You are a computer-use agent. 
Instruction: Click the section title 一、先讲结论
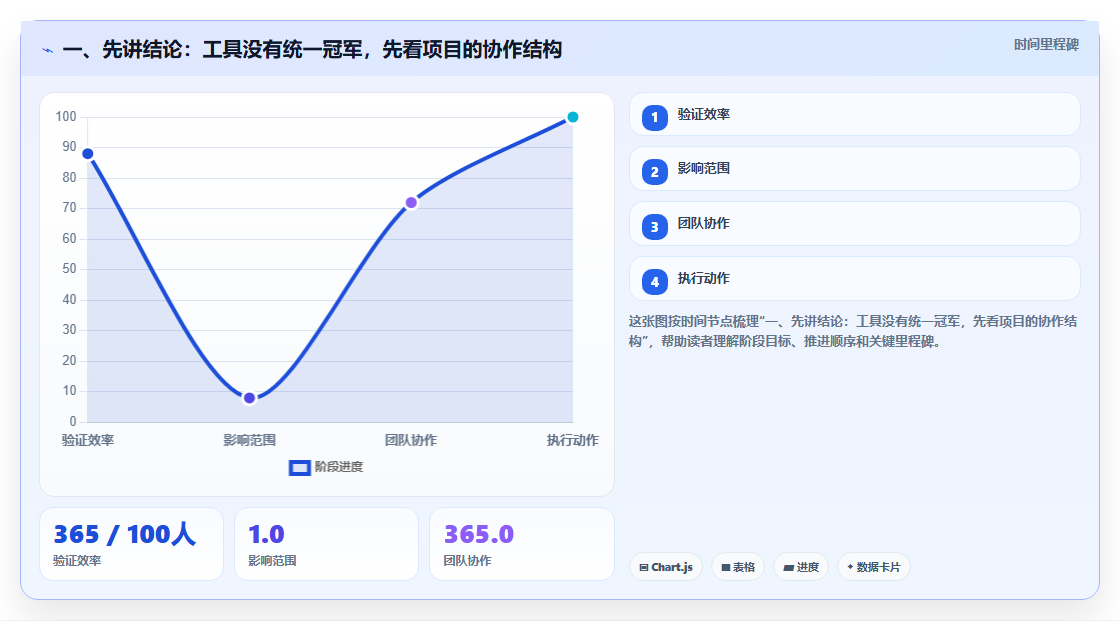(x=312, y=50)
